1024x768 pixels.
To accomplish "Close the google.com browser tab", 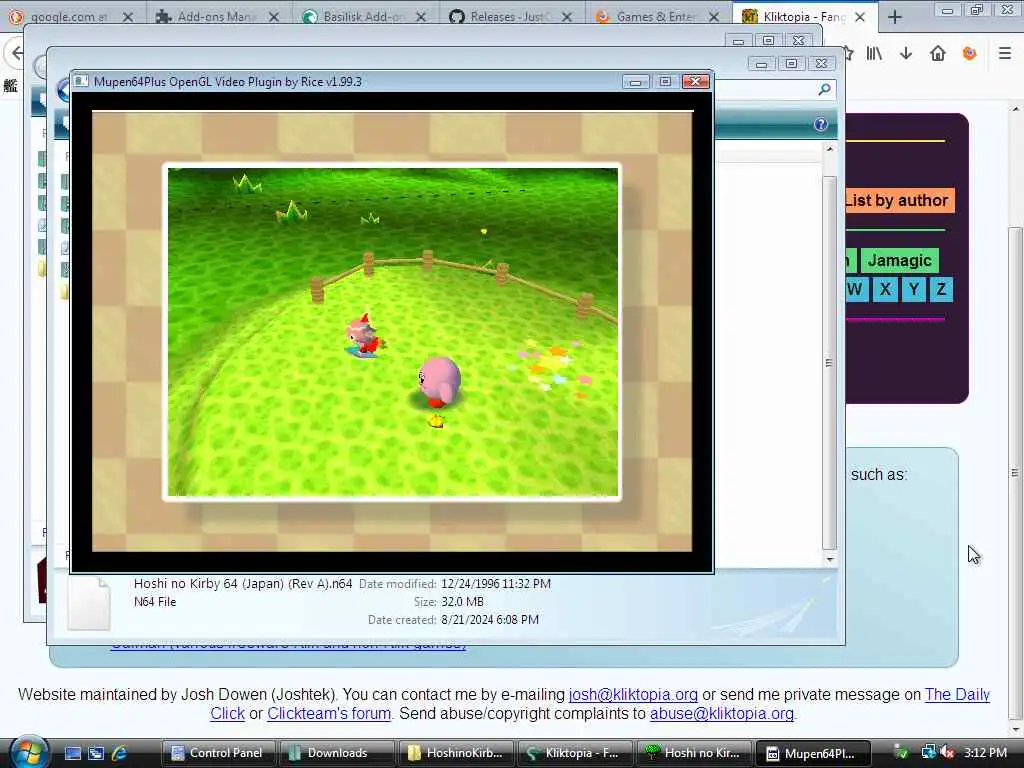I will coord(128,17).
